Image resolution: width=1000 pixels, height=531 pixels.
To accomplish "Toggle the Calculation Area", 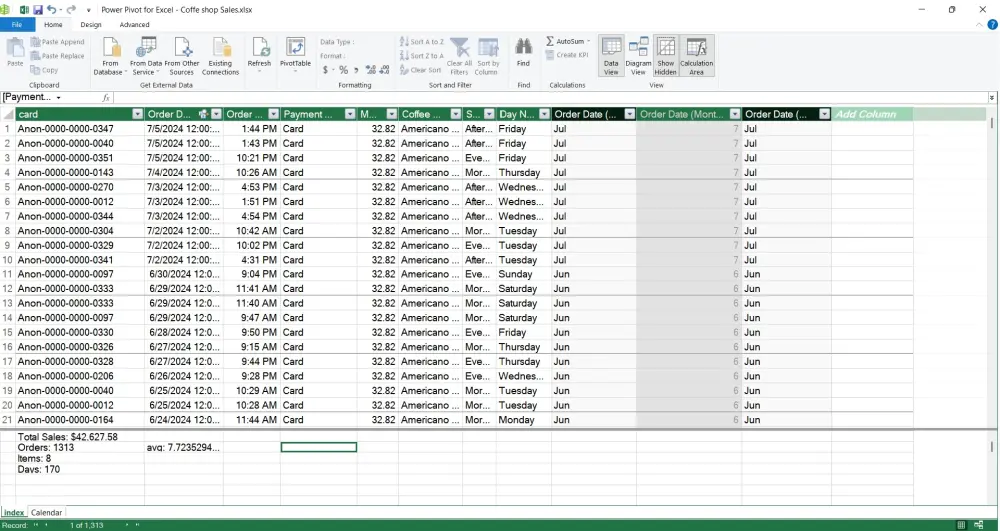I will click(x=696, y=56).
